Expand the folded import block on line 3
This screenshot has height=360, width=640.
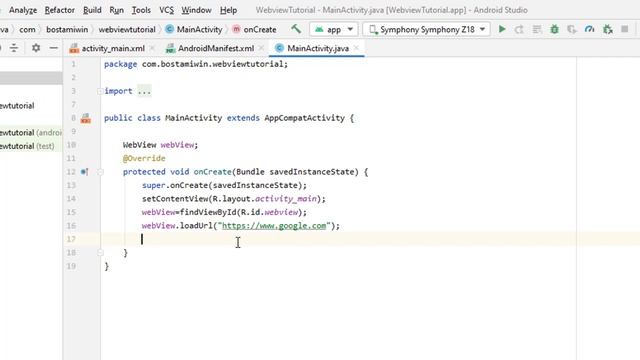tap(100, 91)
